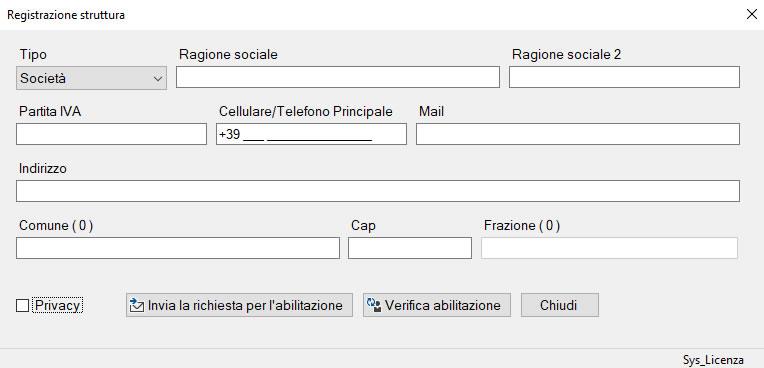Click the refresh icon on Verifica abilitazione
The image size is (764, 368).
point(374,306)
